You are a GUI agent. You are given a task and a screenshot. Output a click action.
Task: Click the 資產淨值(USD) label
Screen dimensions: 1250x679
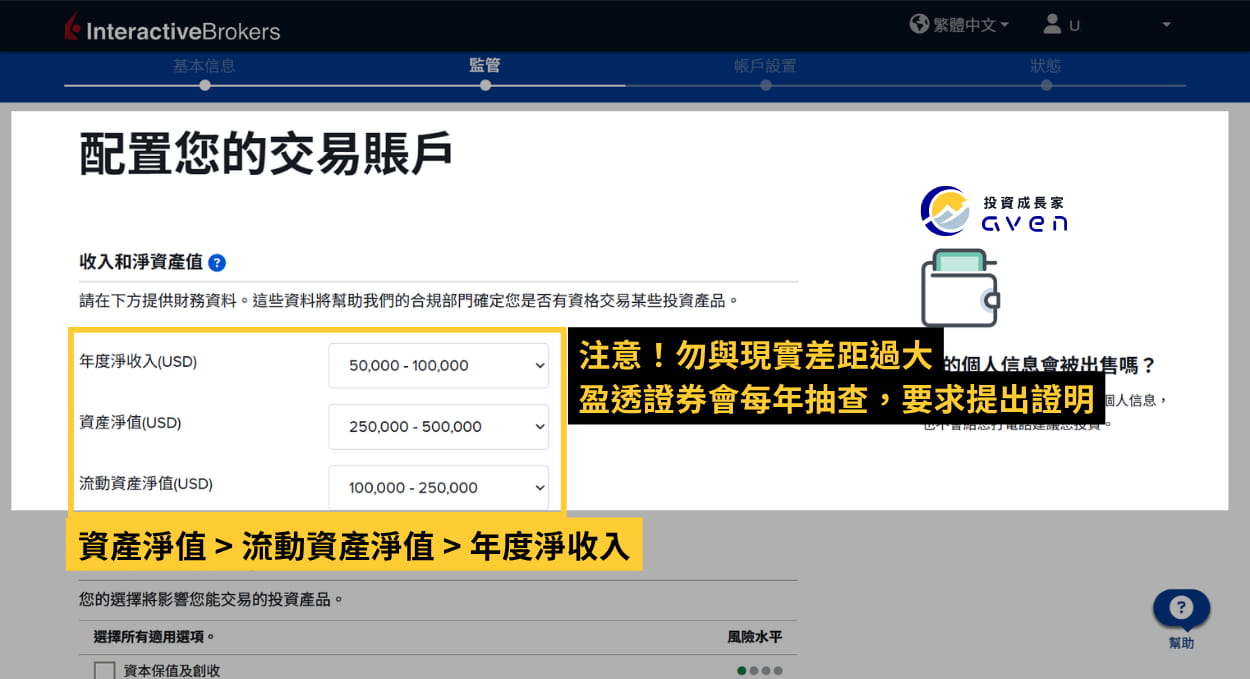pyautogui.click(x=130, y=422)
